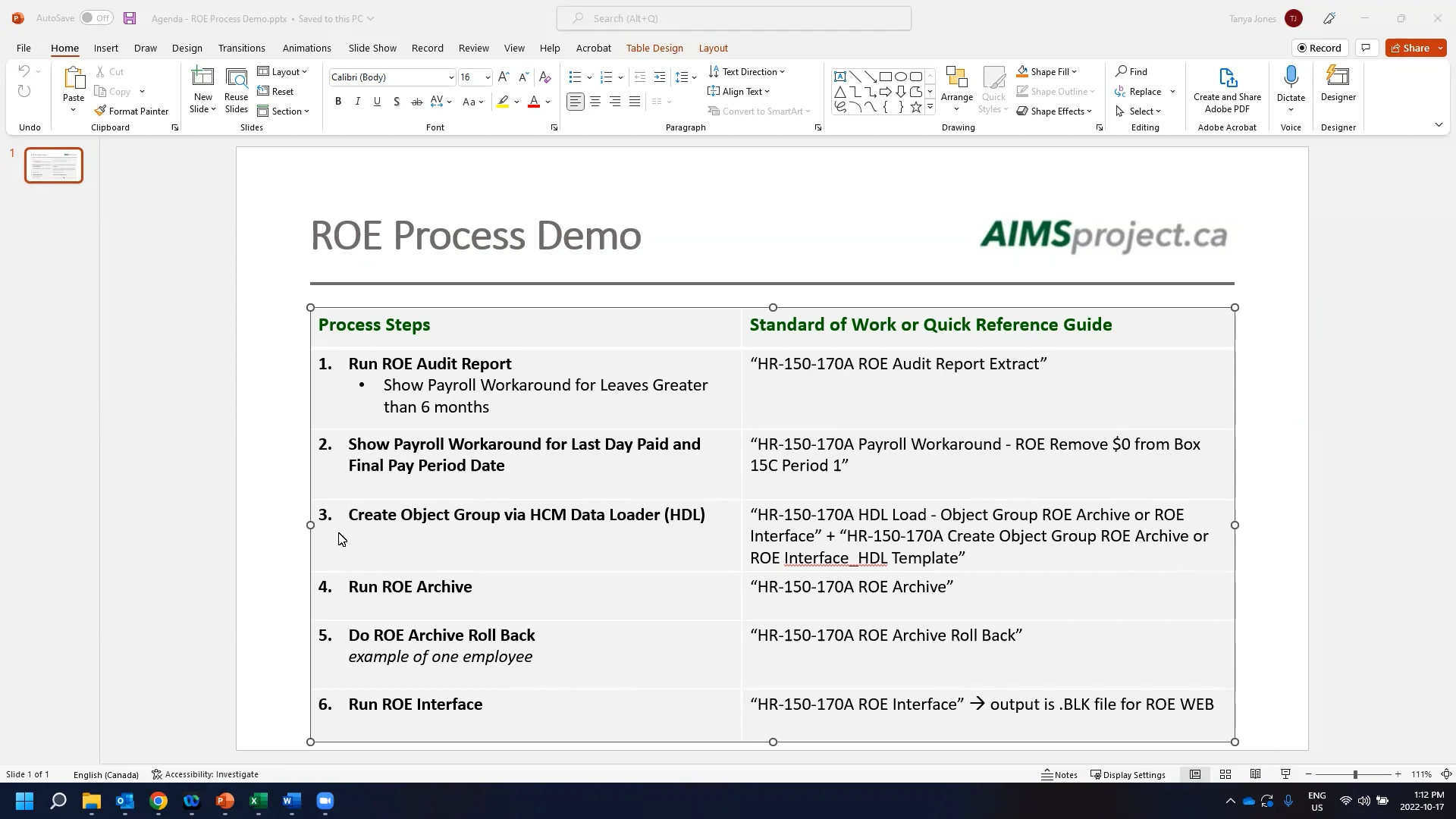
Task: Open Layout contextual tab
Action: 713,48
